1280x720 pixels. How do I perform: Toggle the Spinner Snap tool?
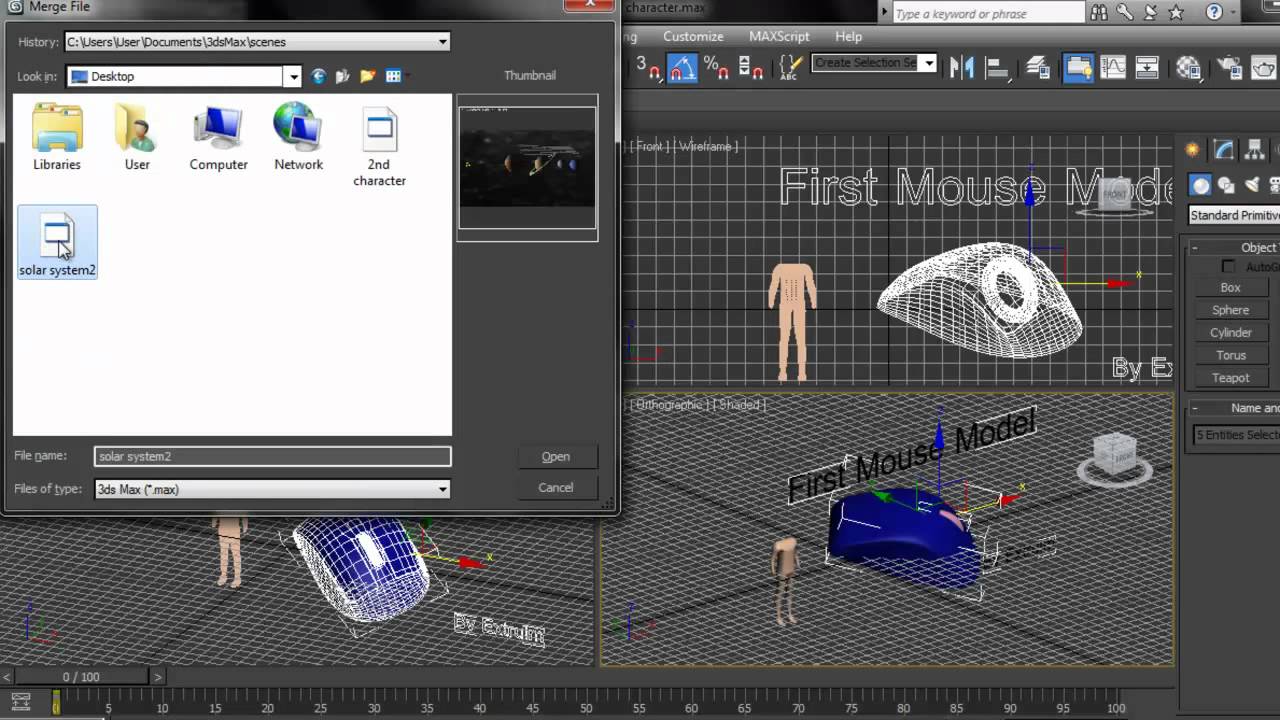point(750,67)
